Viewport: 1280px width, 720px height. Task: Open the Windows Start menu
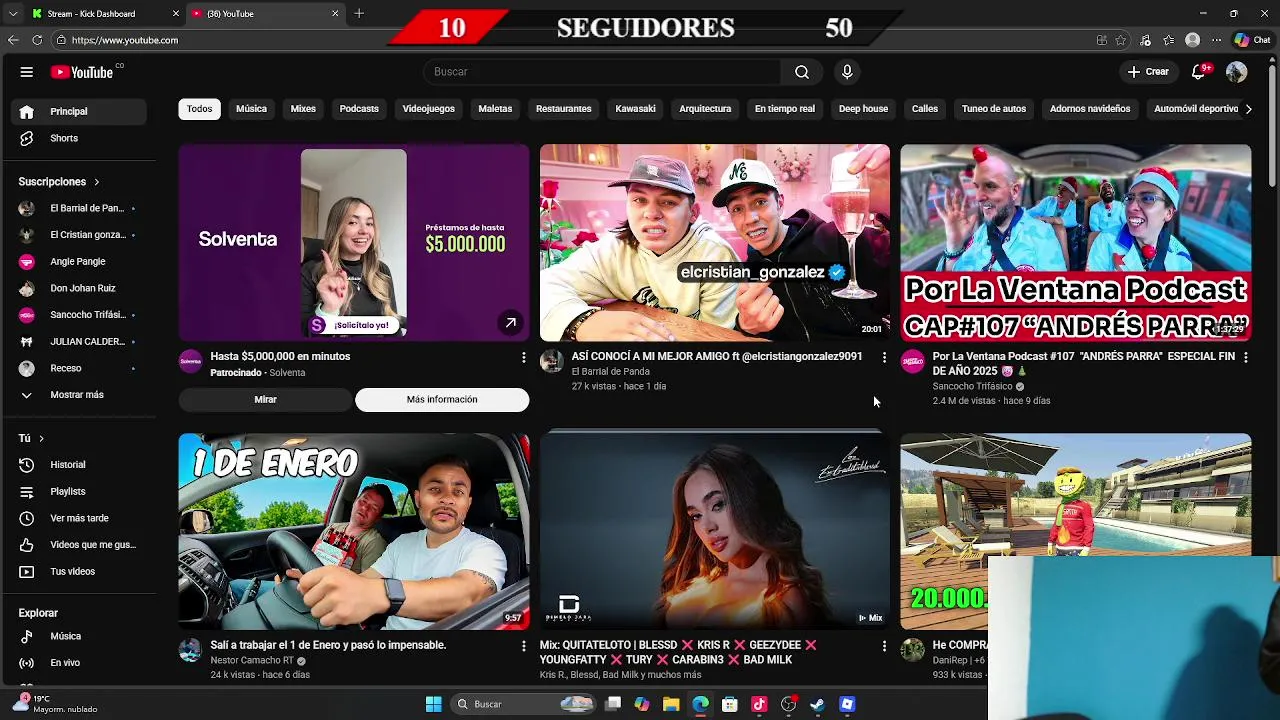(x=433, y=704)
